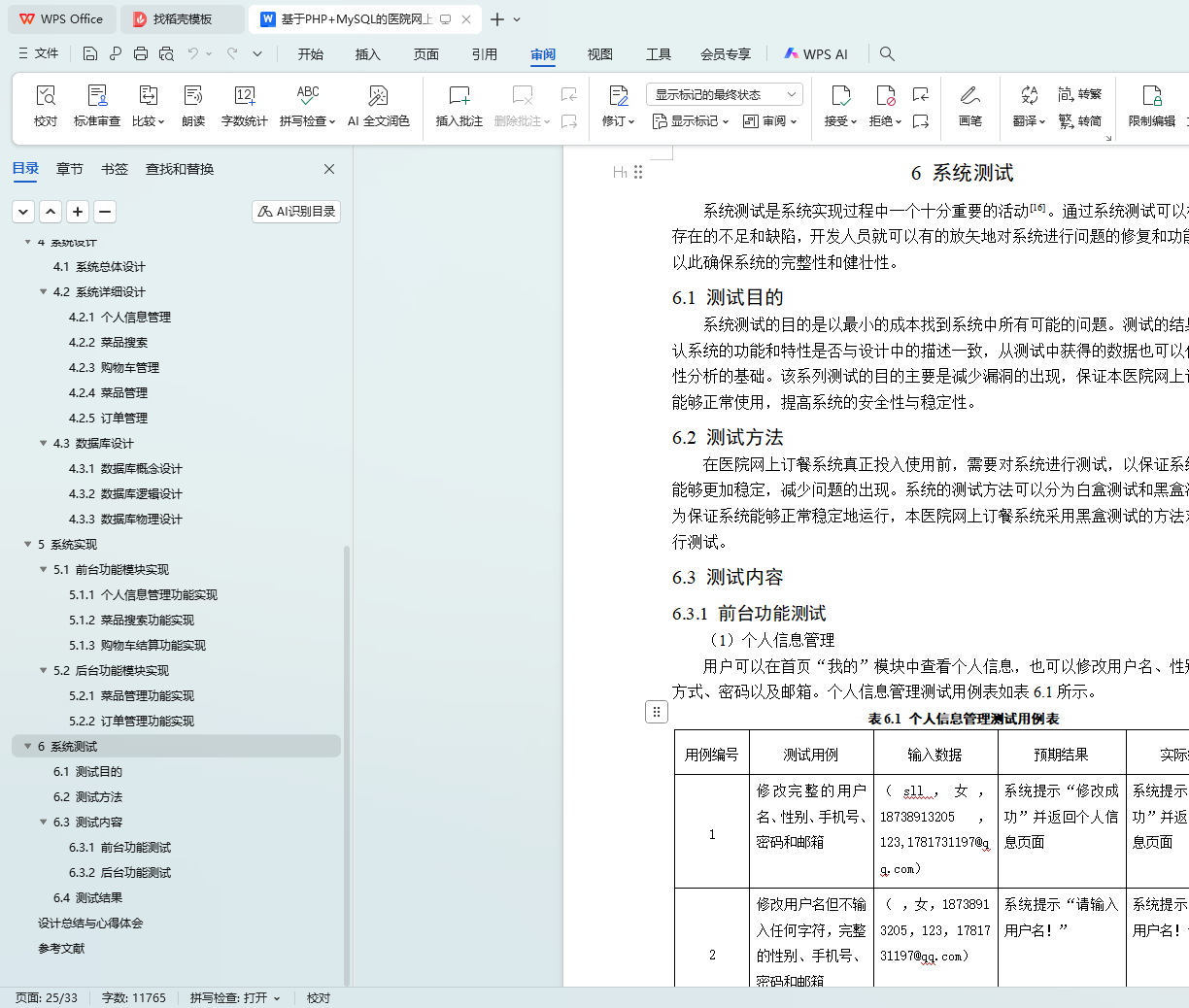Jump to 6.4 测试结果 in outline
The height and width of the screenshot is (1008, 1189).
coord(87,897)
